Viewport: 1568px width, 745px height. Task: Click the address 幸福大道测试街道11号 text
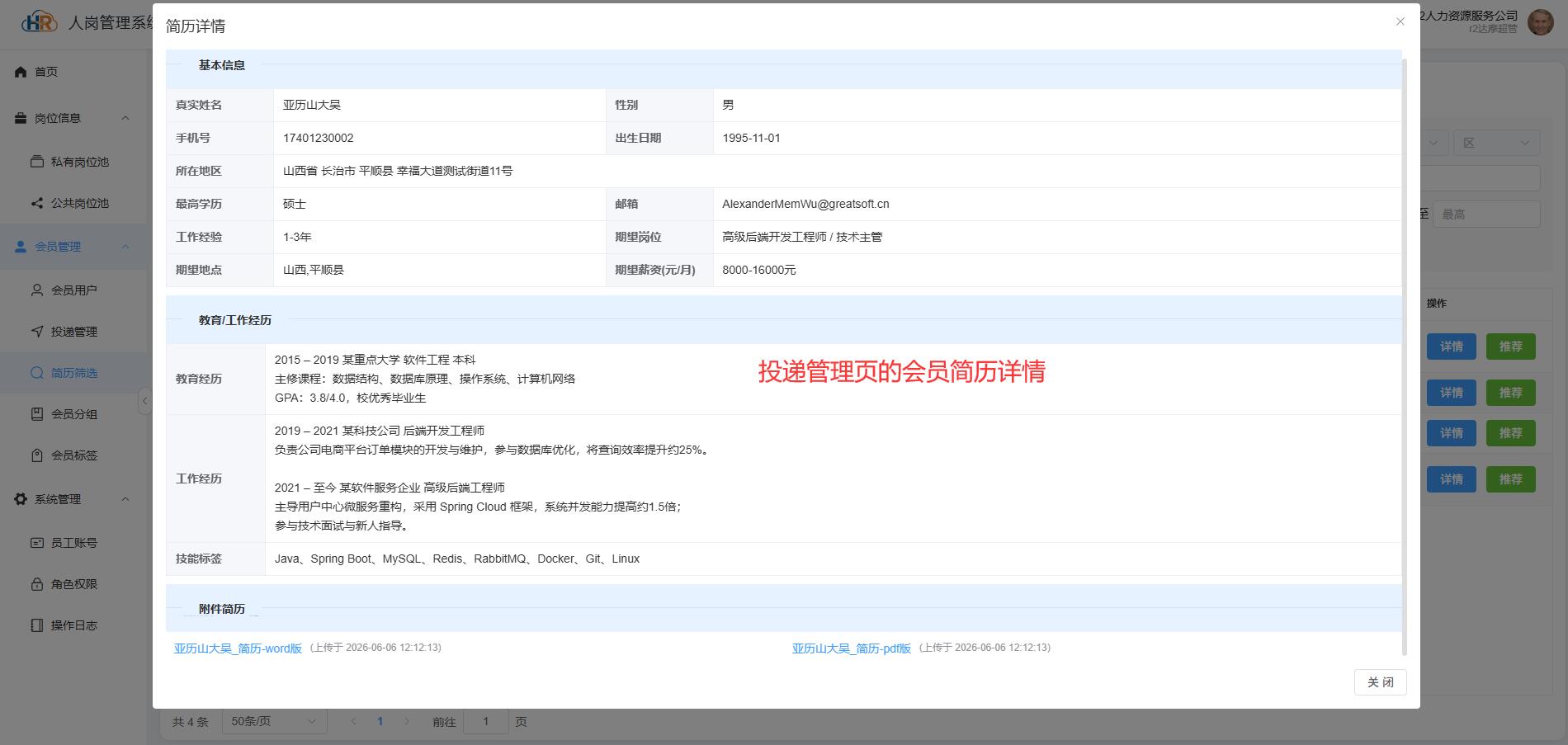coord(455,171)
